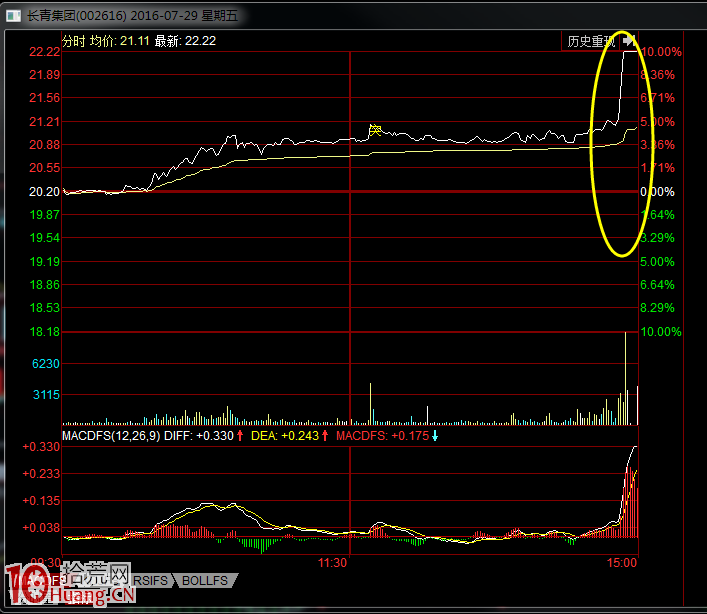Screen dimensions: 707x614
Task: Click the green 19.87 price axis label
Action: (x=45, y=215)
